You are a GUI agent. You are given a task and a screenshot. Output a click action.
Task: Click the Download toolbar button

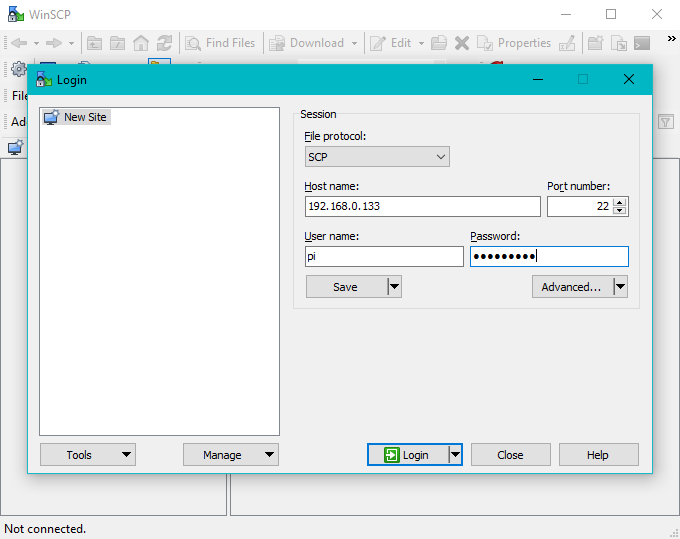pyautogui.click(x=307, y=43)
